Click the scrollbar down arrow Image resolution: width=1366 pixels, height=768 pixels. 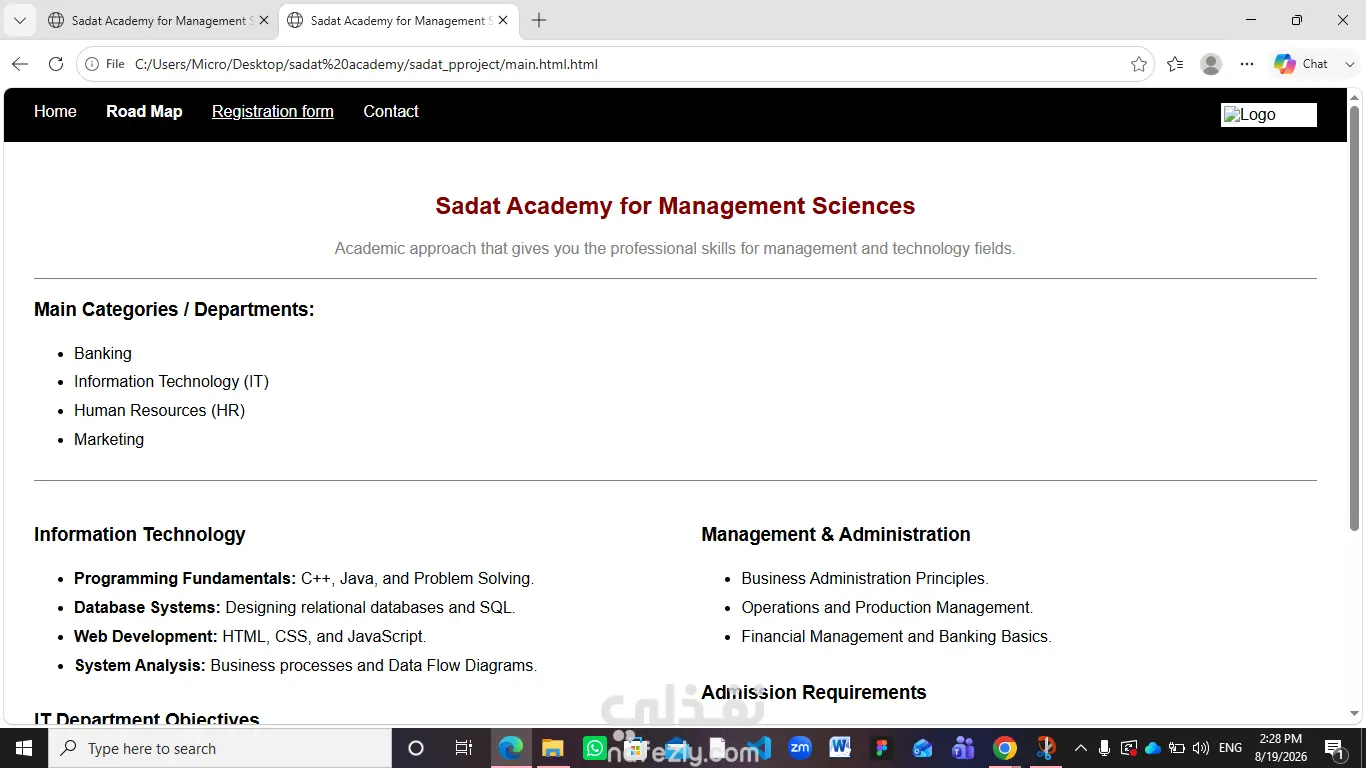[1355, 714]
